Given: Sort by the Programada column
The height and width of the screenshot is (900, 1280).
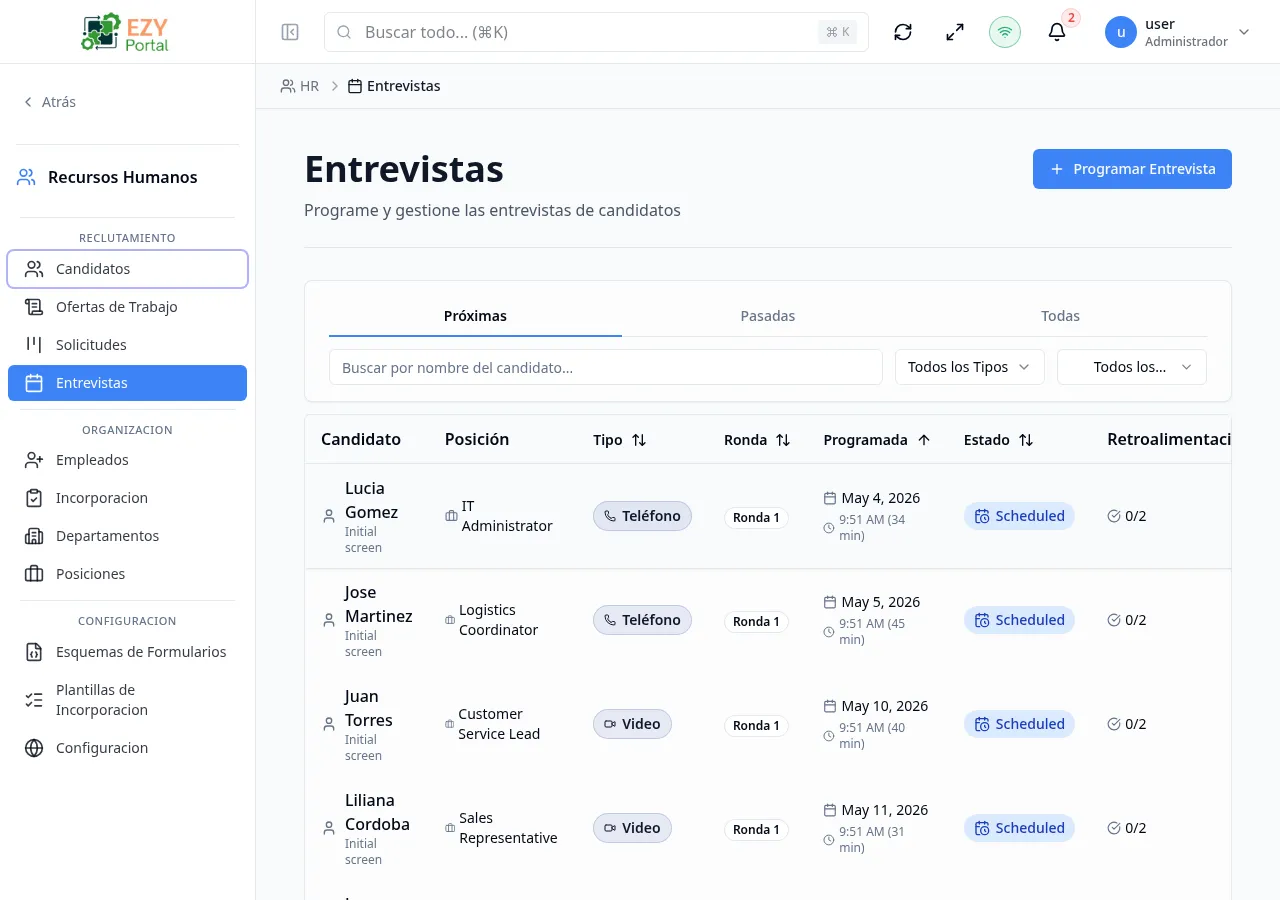Looking at the screenshot, I should pos(877,440).
